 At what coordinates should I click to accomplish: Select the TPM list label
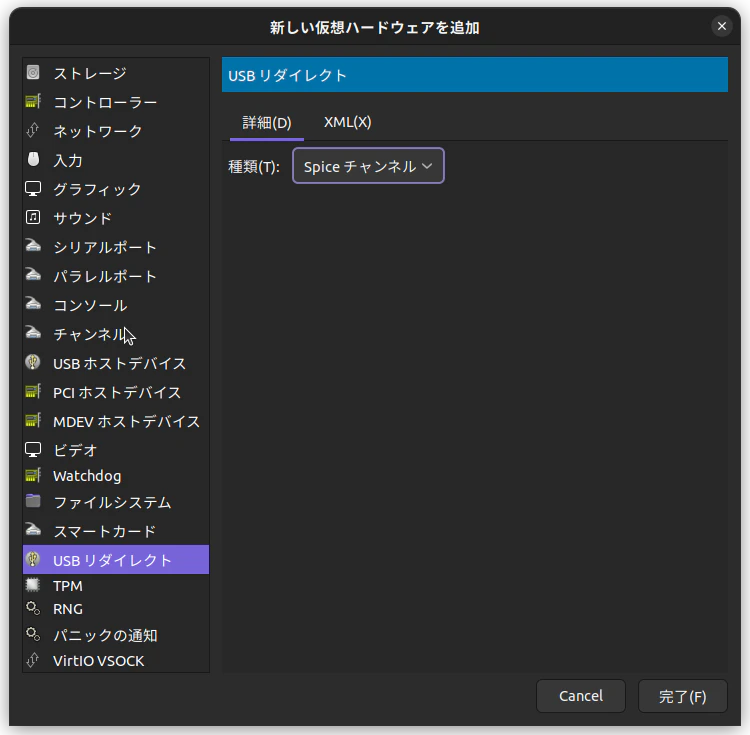click(x=68, y=586)
